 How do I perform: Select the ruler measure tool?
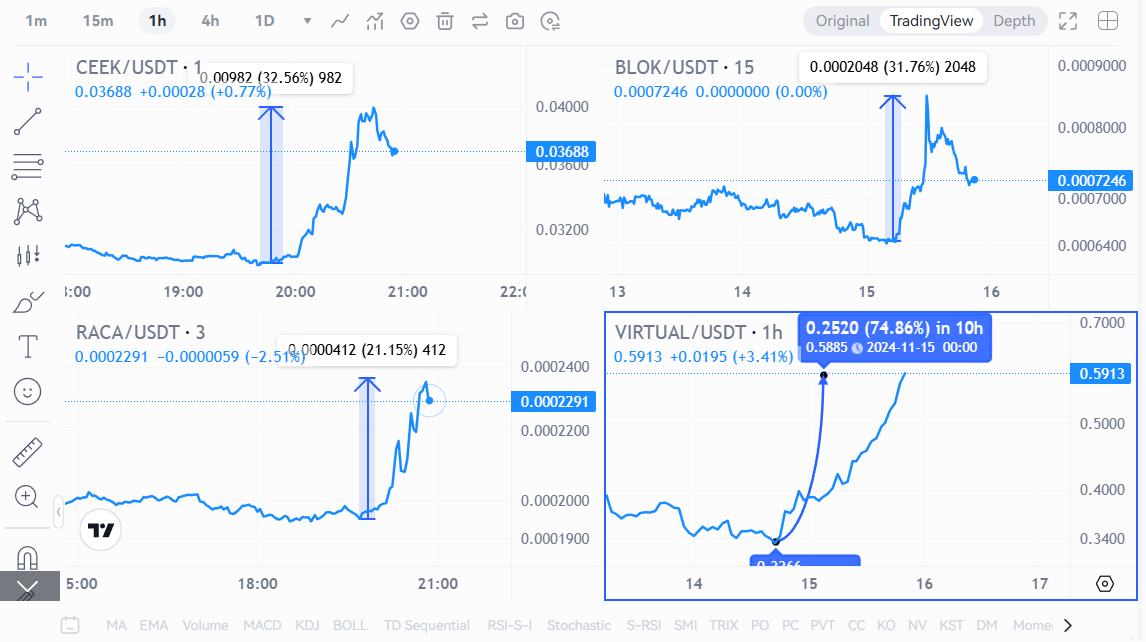(28, 452)
